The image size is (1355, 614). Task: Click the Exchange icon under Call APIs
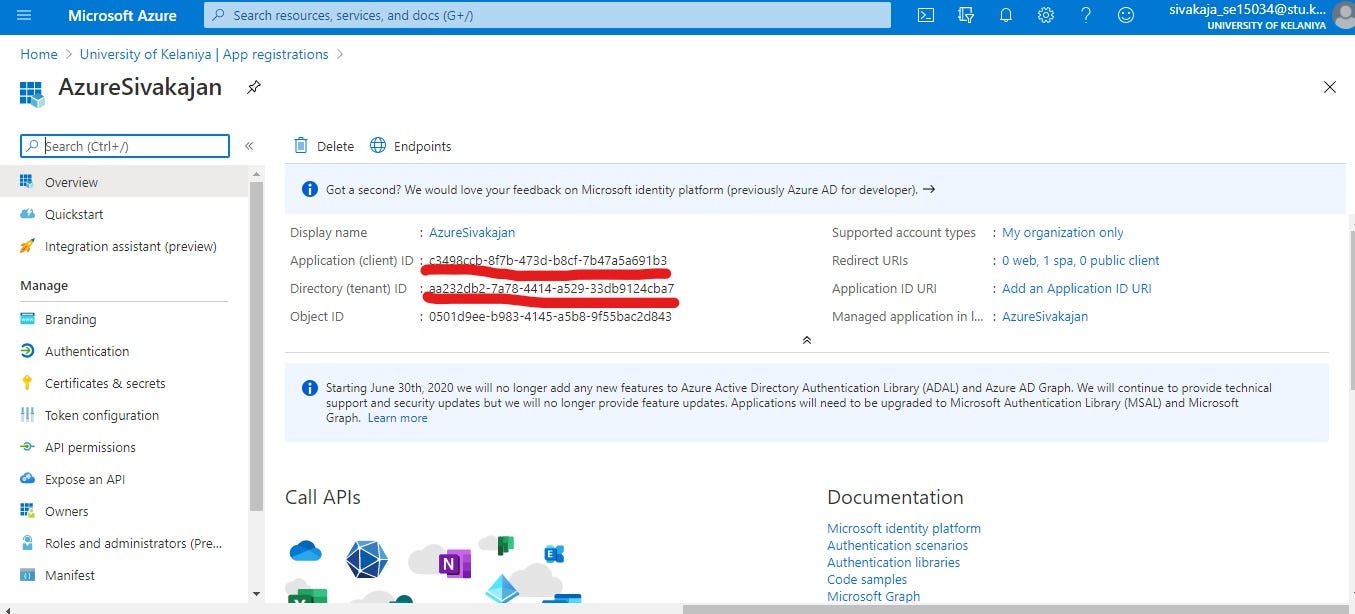[x=552, y=553]
